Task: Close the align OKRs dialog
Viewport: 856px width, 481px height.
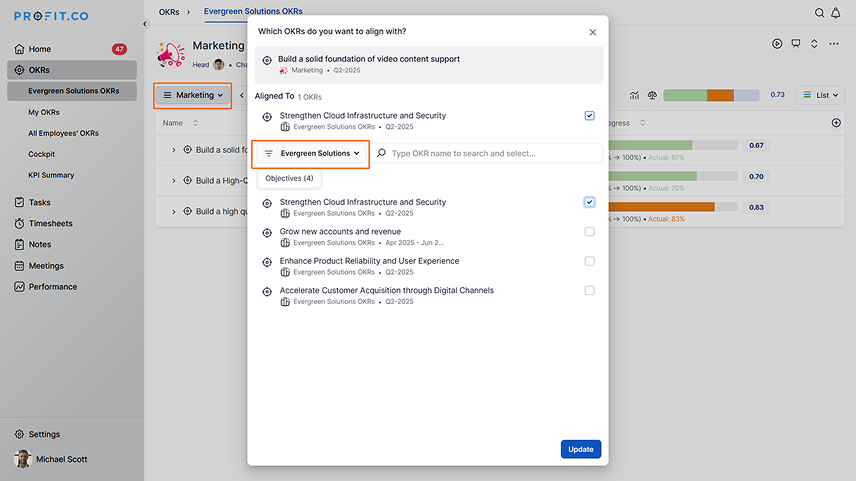Action: coord(593,32)
